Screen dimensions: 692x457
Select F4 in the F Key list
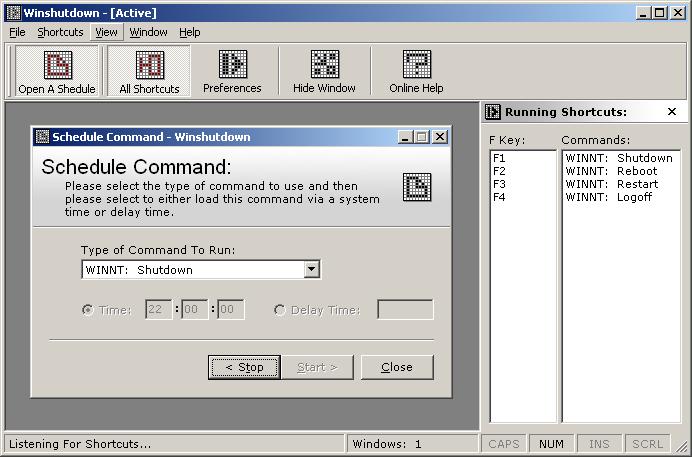pos(523,197)
